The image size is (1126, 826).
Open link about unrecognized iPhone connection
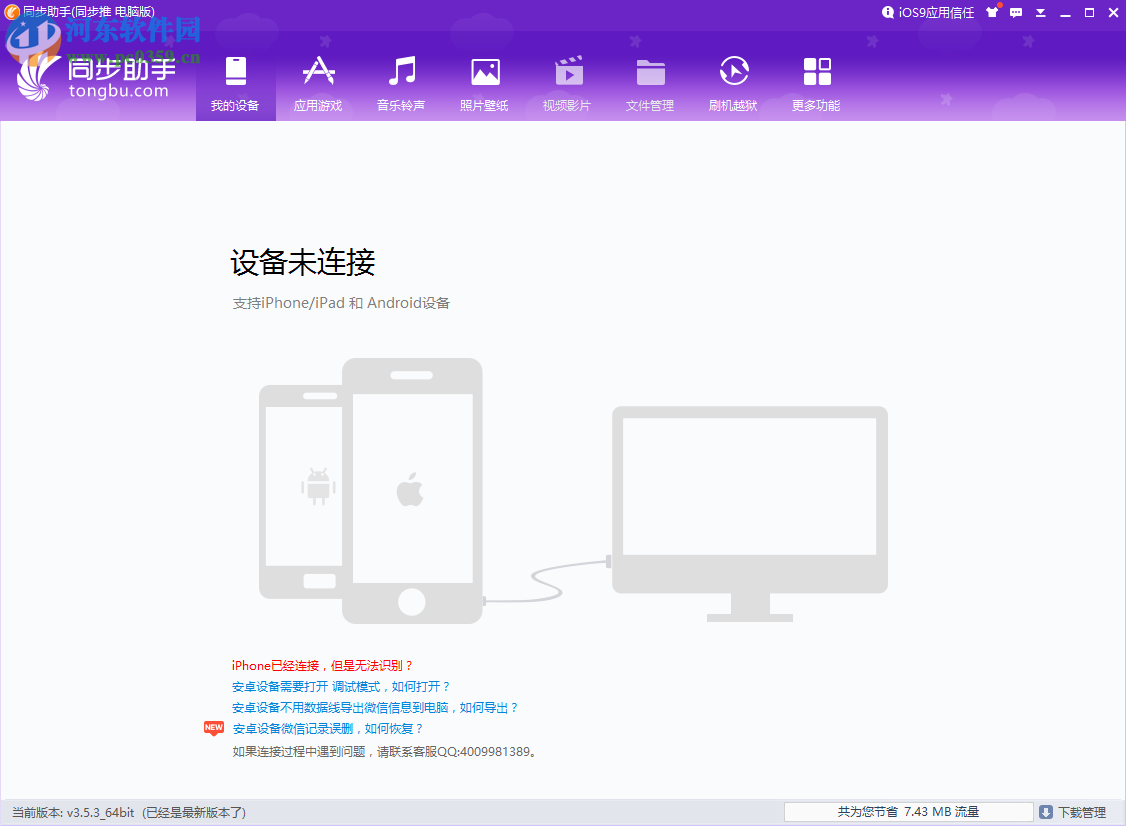point(320,665)
